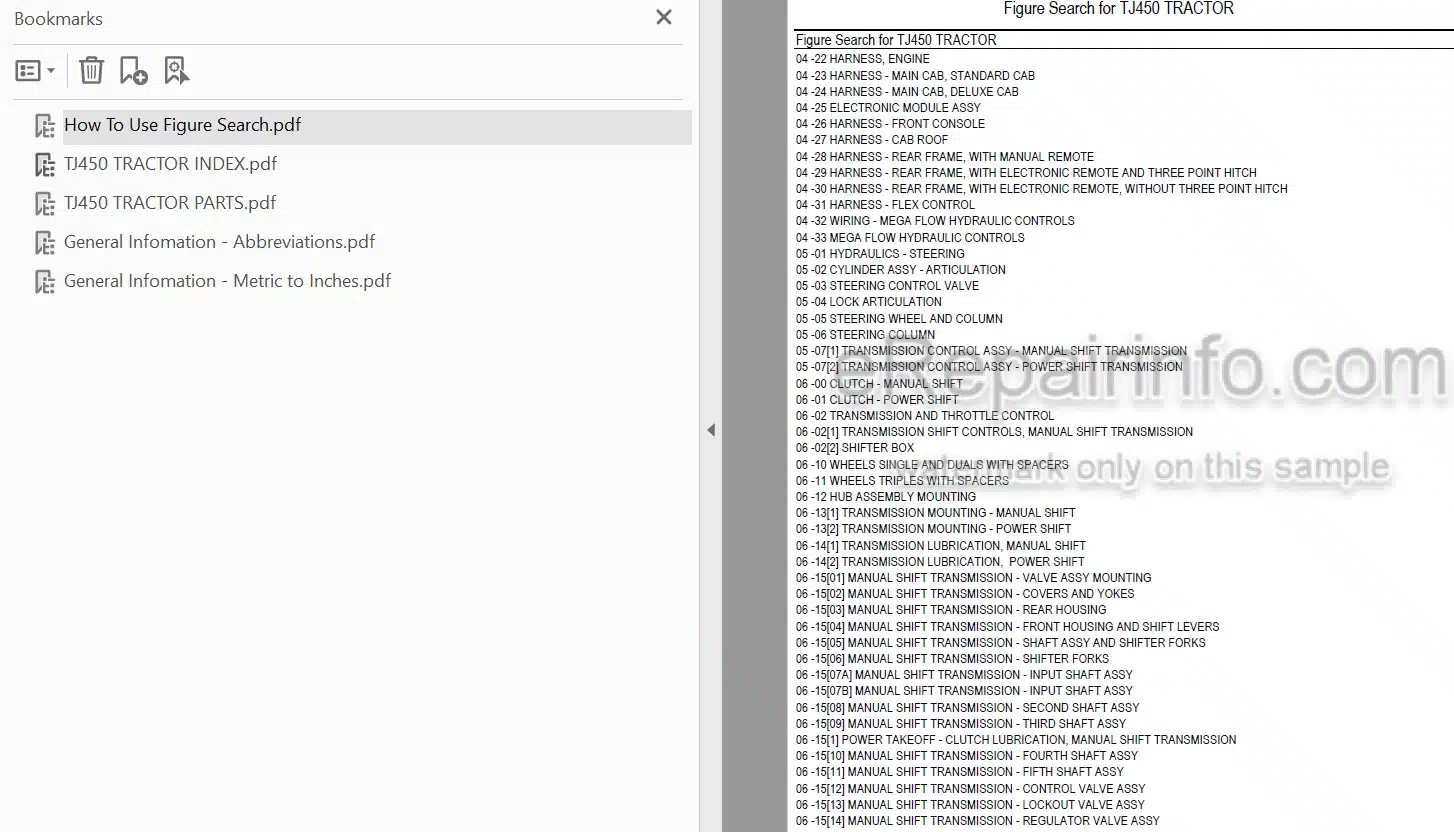
Task: Select '06 -13[1] TRANSMISSION MOUNTING - MANUAL SHIFT'
Action: tap(936, 512)
